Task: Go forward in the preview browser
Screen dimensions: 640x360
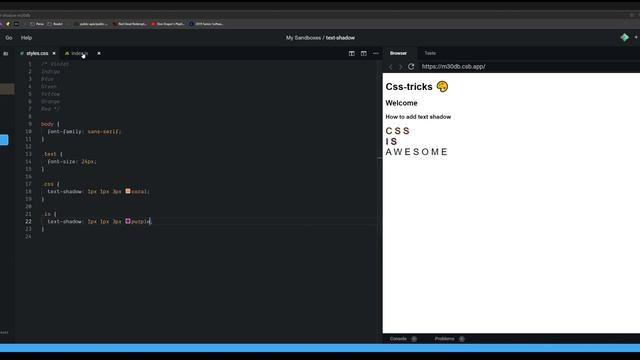Action: 400,67
